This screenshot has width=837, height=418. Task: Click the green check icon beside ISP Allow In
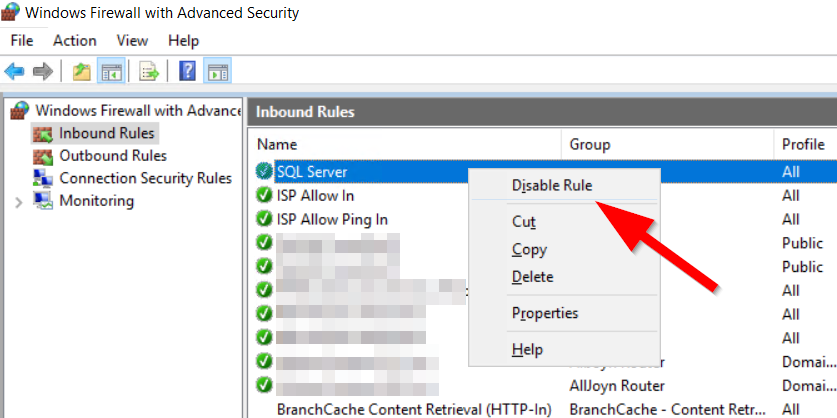tap(264, 195)
